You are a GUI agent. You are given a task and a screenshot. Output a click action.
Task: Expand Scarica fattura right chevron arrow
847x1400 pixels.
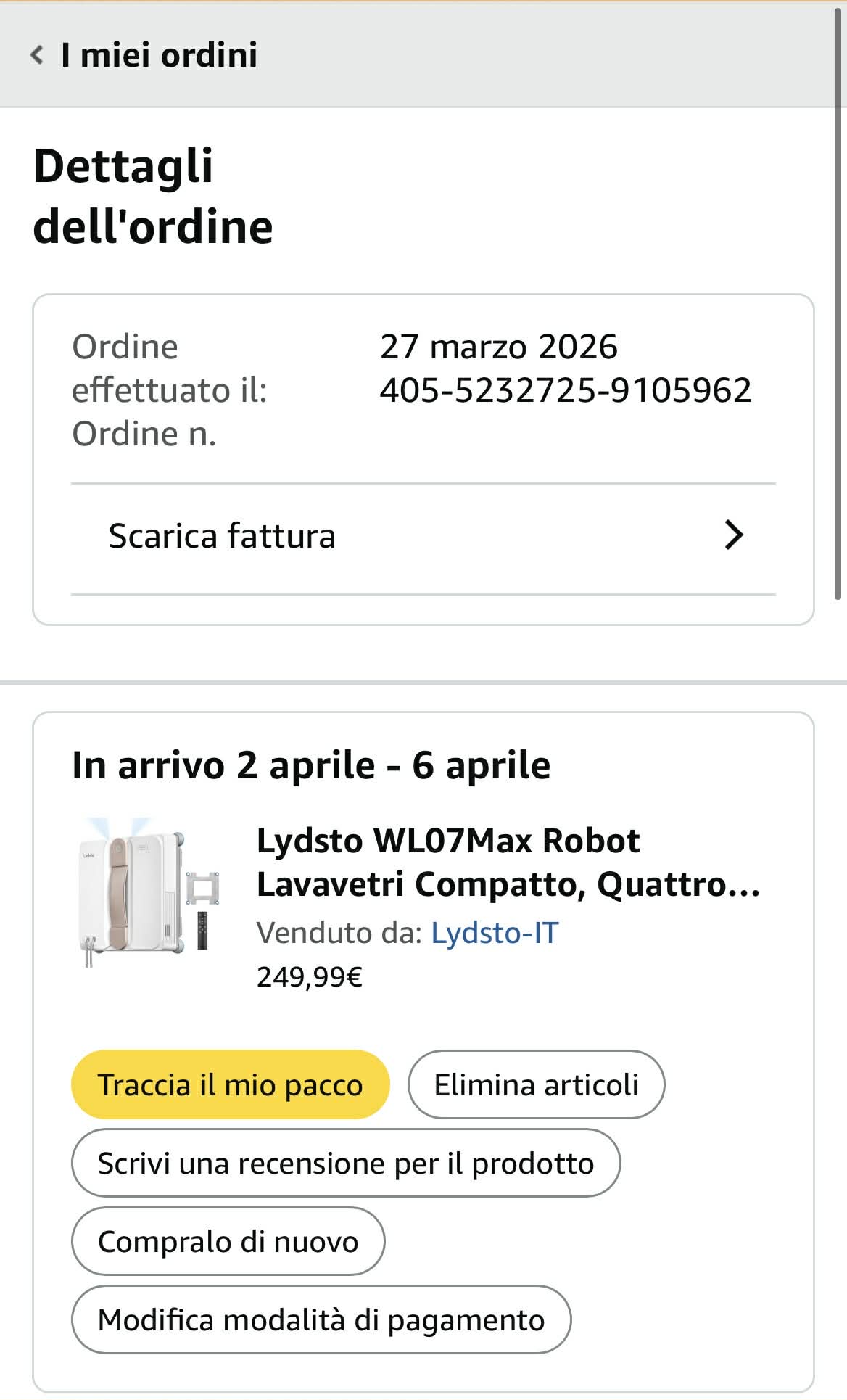tap(734, 535)
